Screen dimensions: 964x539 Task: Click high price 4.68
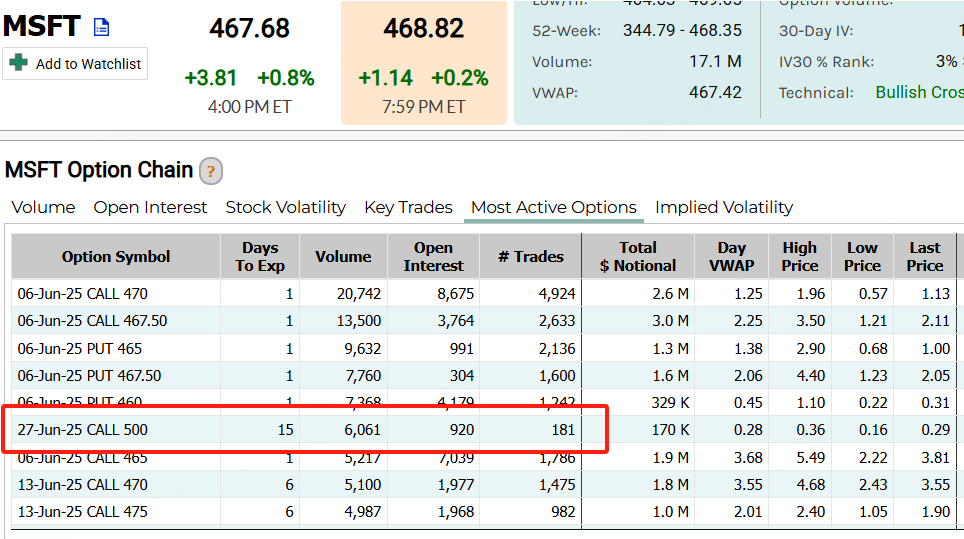810,485
